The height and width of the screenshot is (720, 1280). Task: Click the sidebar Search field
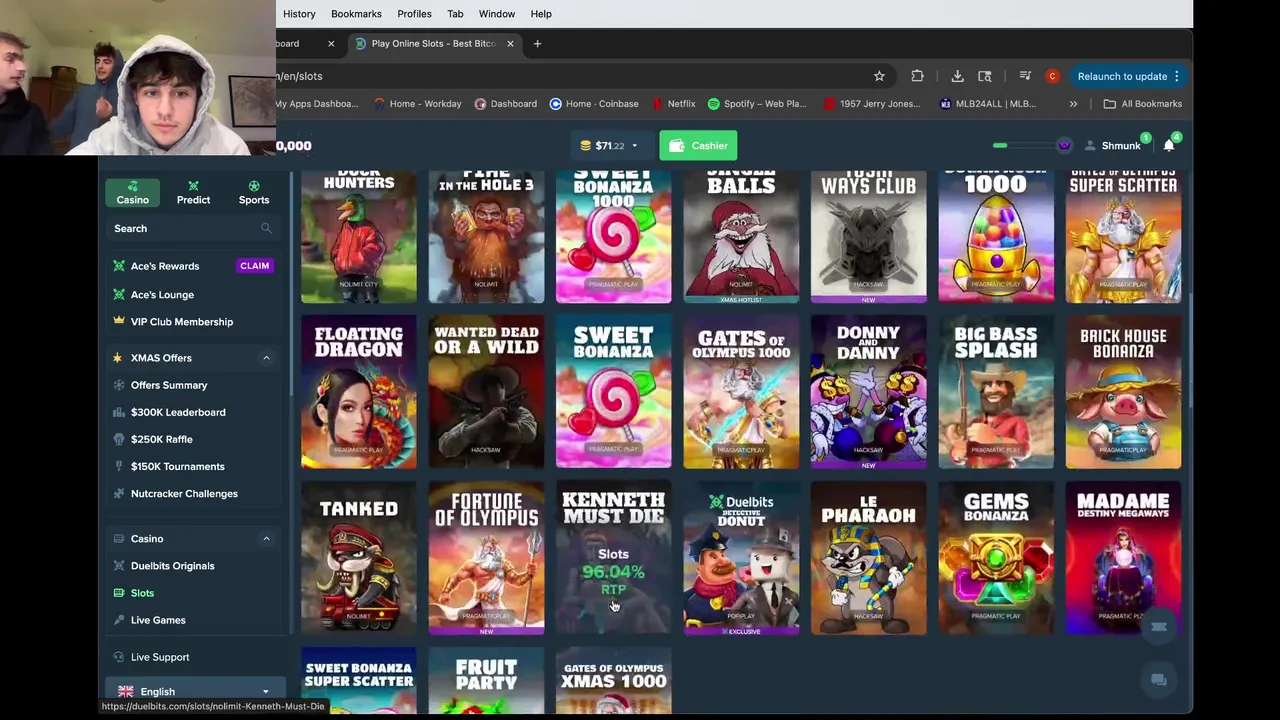tap(193, 229)
